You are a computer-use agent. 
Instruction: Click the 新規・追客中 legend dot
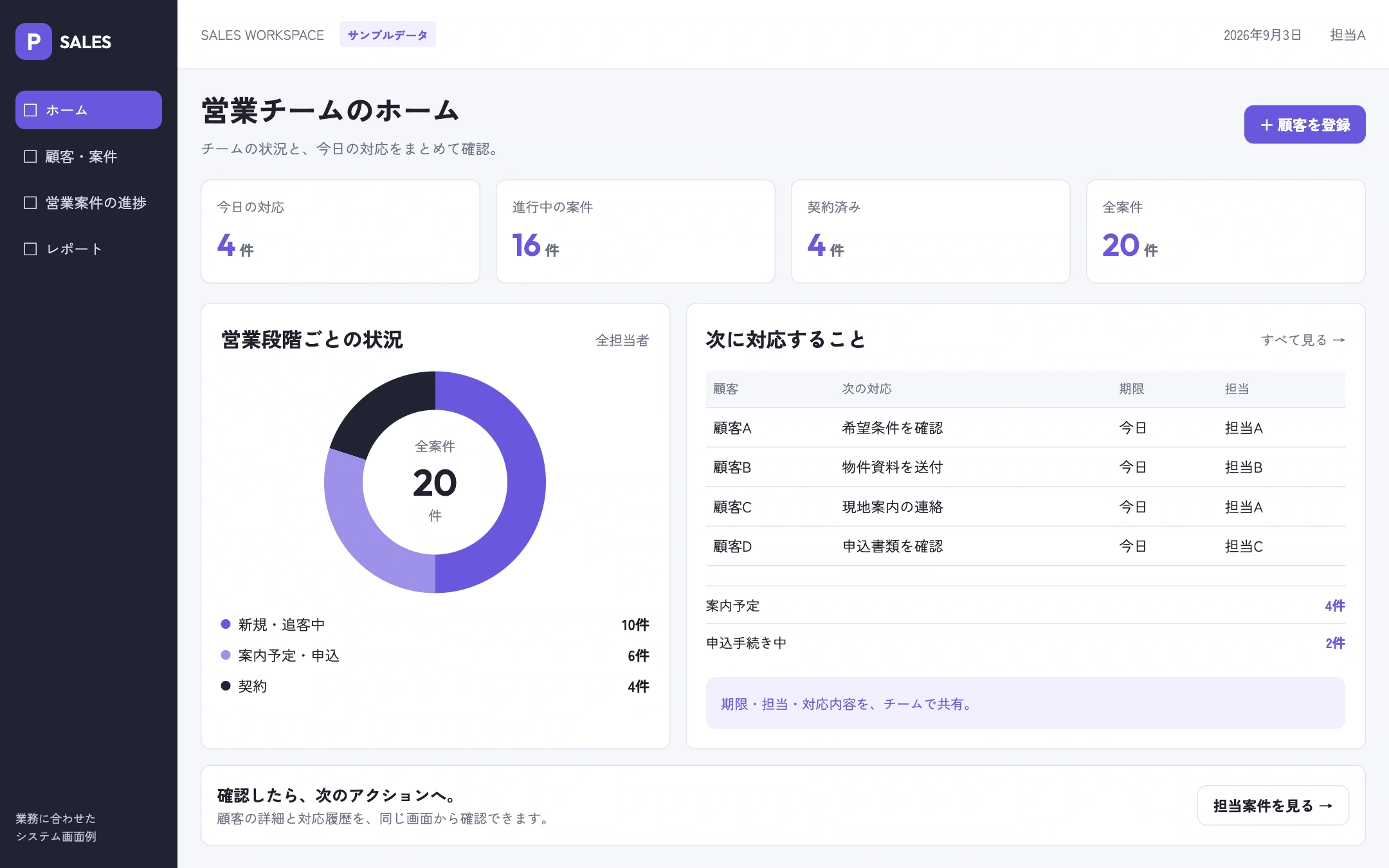pyautogui.click(x=226, y=624)
